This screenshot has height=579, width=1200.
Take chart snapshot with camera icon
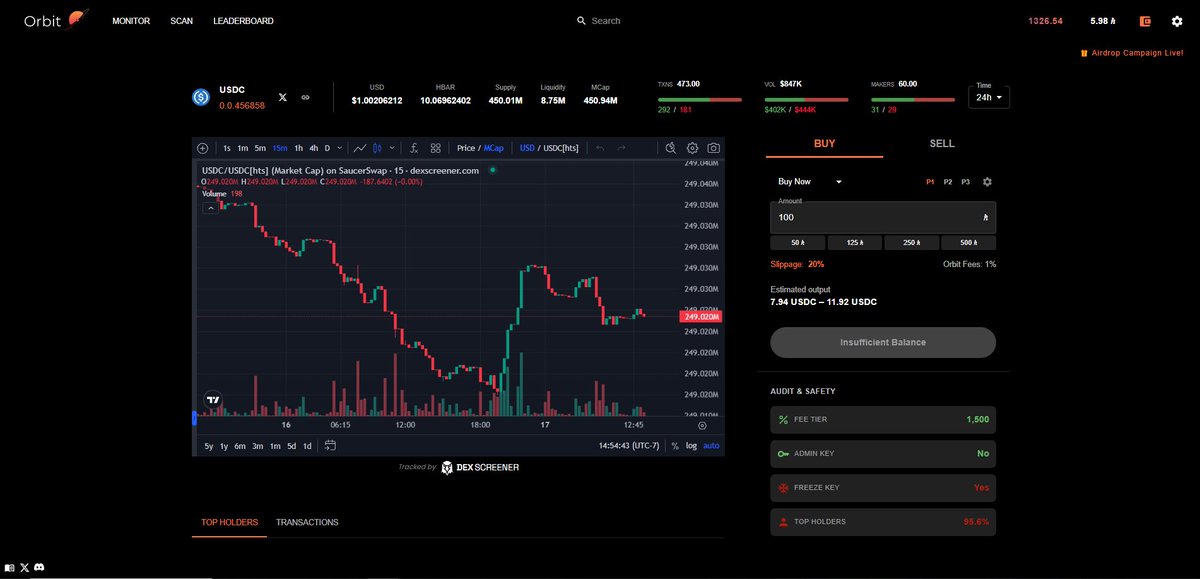coord(713,148)
